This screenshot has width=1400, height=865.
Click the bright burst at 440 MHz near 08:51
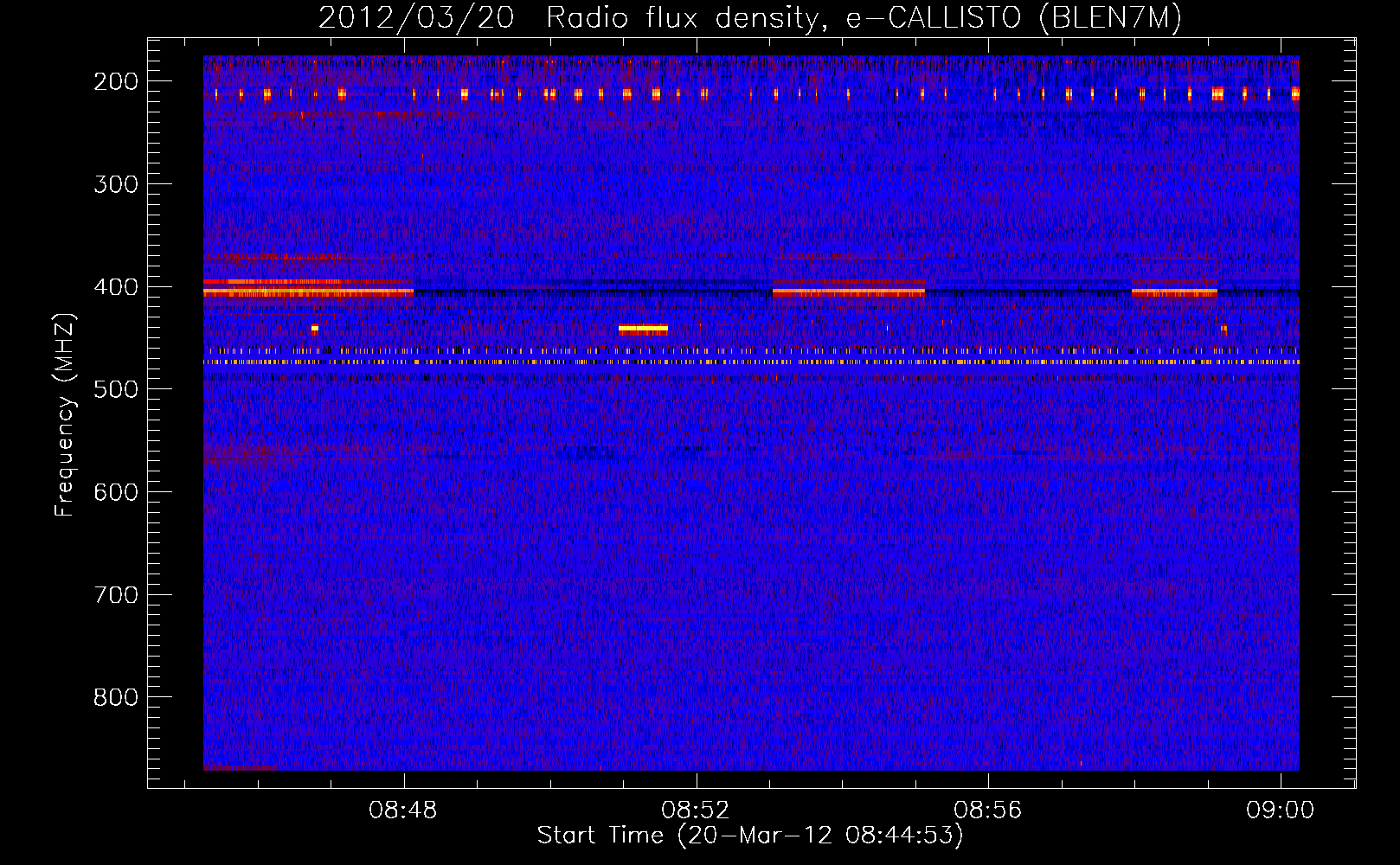pos(643,329)
